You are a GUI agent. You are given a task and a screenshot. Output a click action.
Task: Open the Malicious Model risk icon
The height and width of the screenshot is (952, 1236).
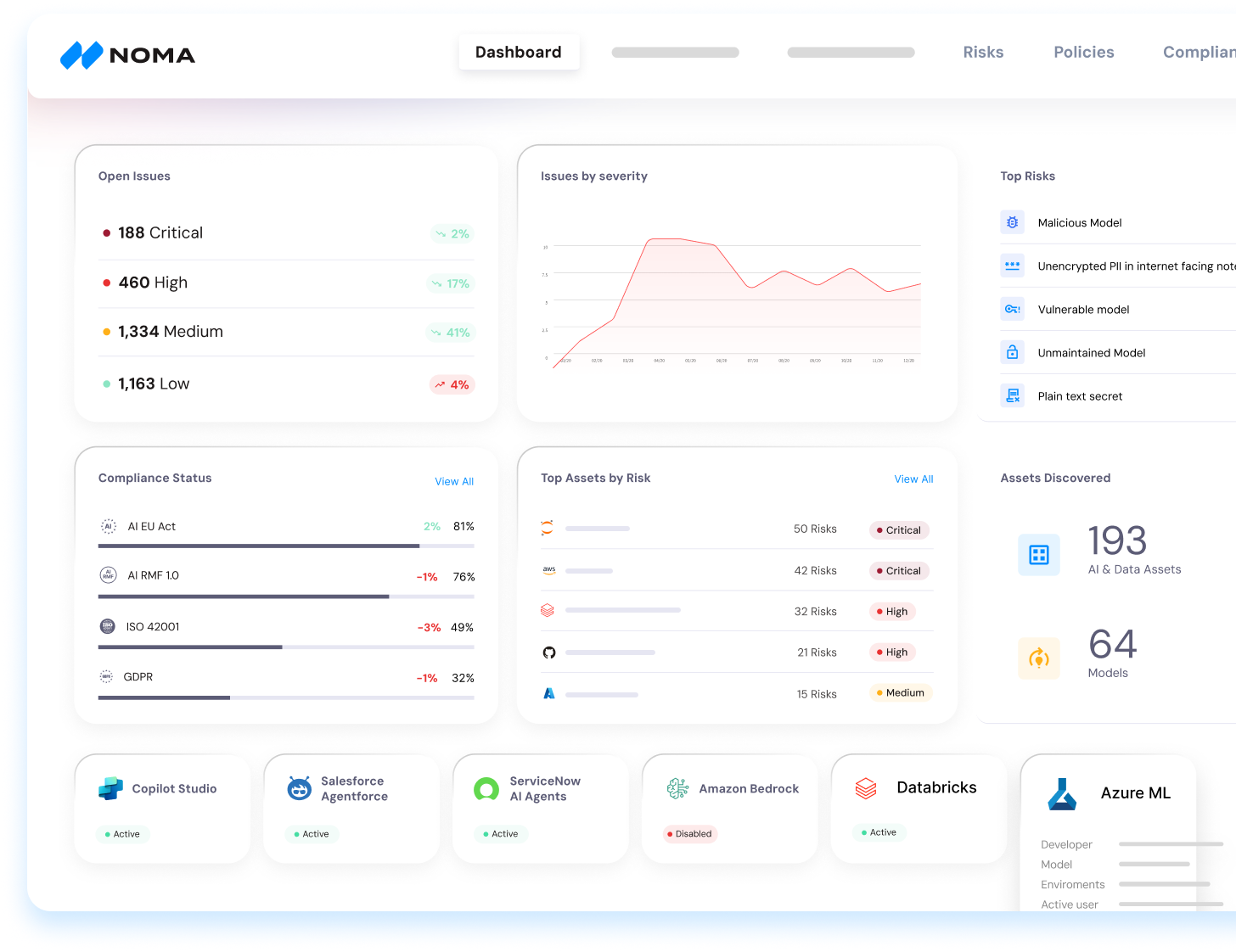tap(1012, 221)
